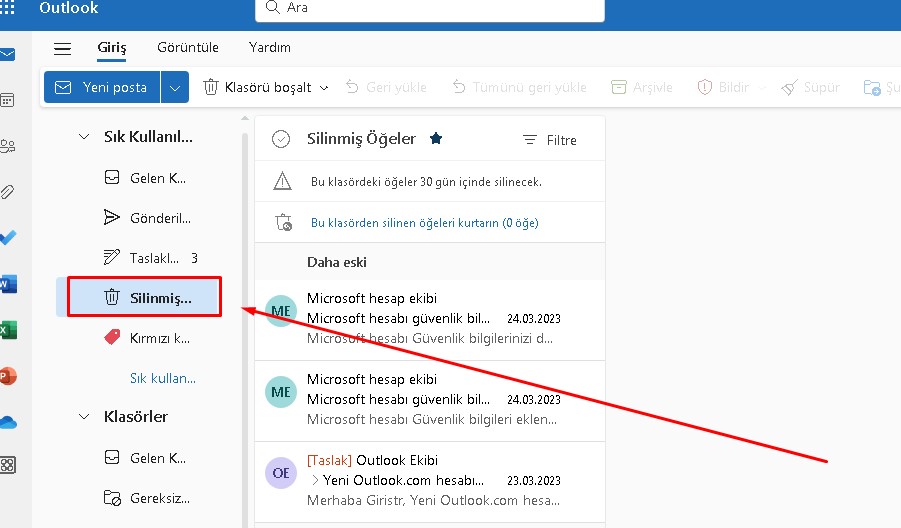The height and width of the screenshot is (528, 901).
Task: Open People contacts in the app rail
Action: 7,146
